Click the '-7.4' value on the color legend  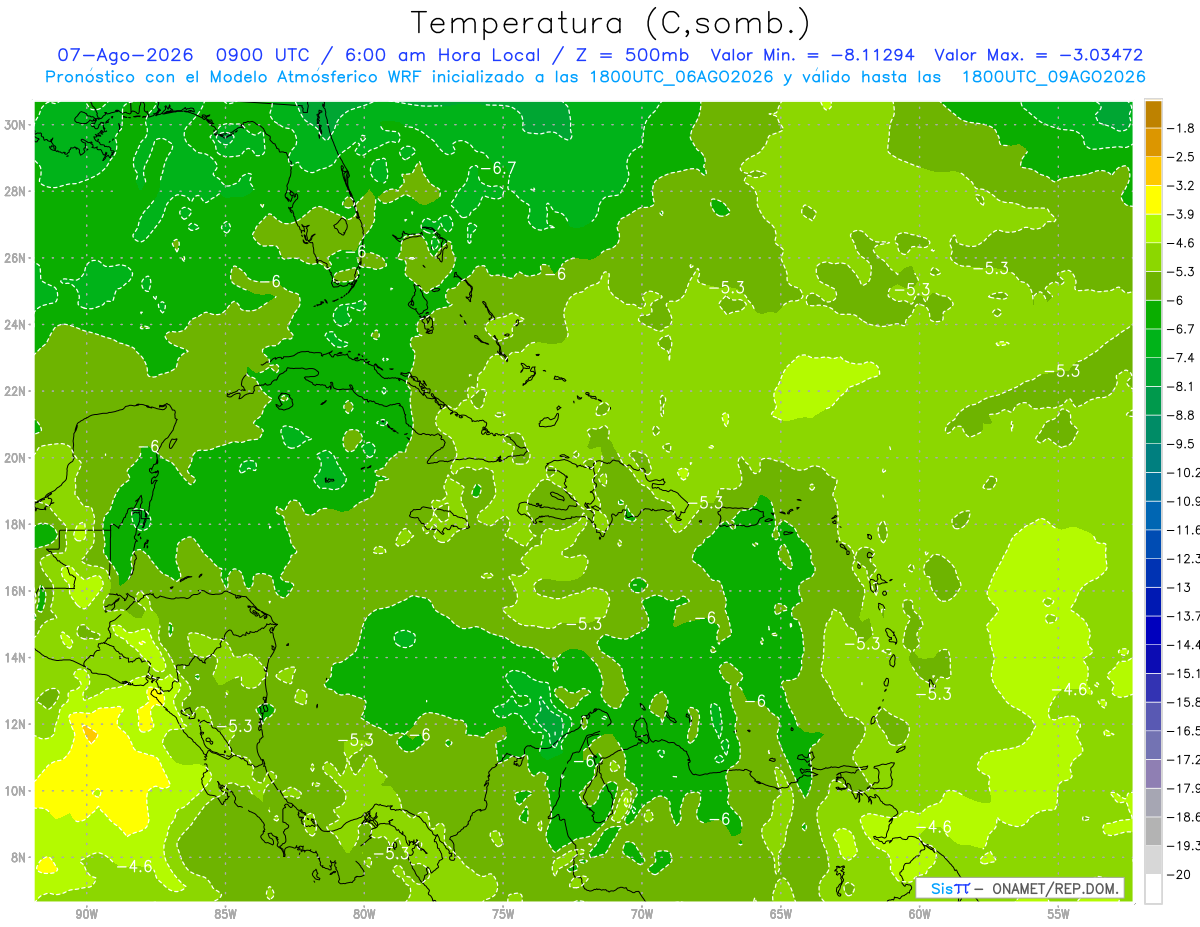(x=1181, y=358)
